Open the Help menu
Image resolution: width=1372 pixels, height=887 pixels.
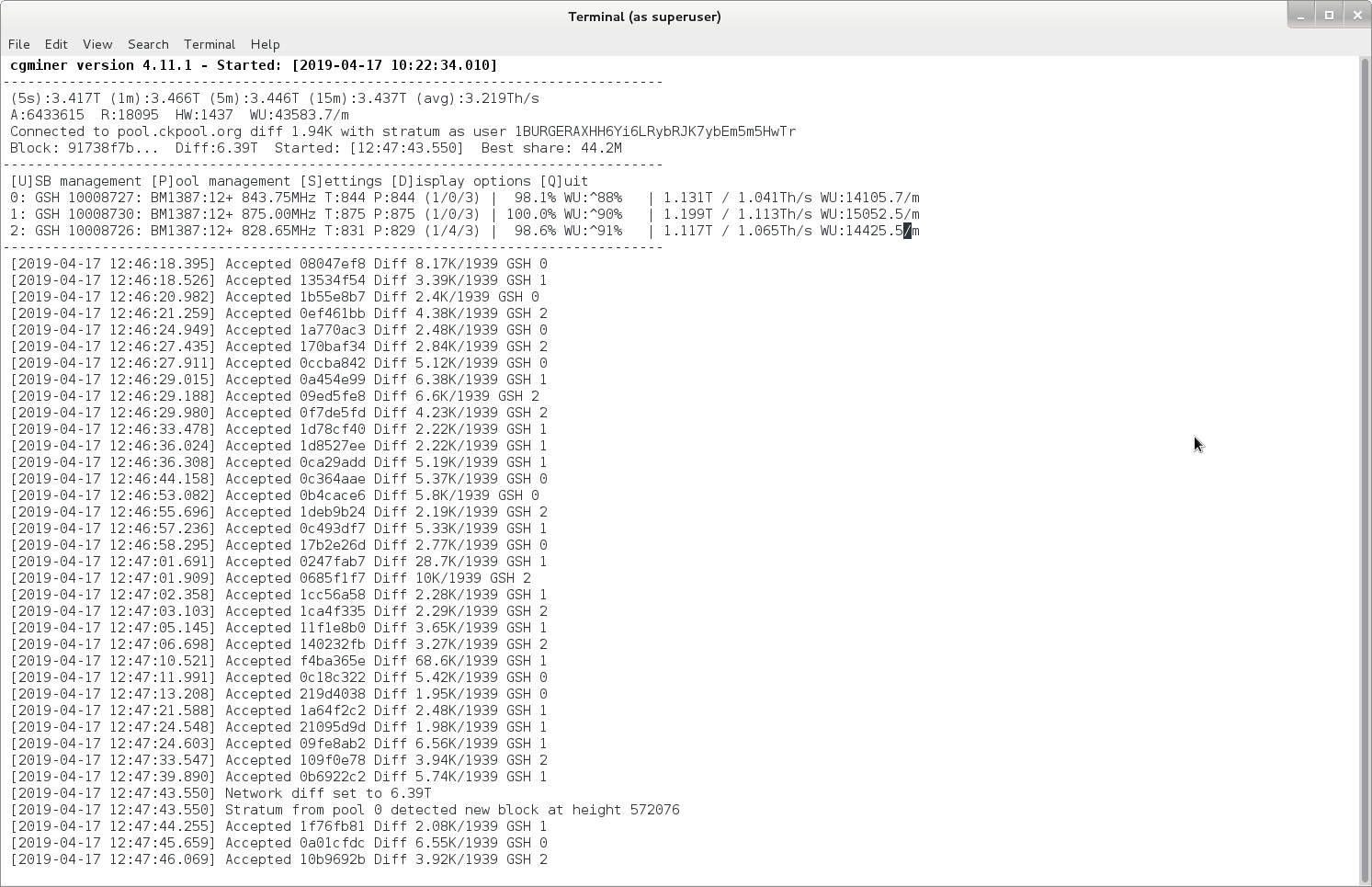click(x=265, y=44)
